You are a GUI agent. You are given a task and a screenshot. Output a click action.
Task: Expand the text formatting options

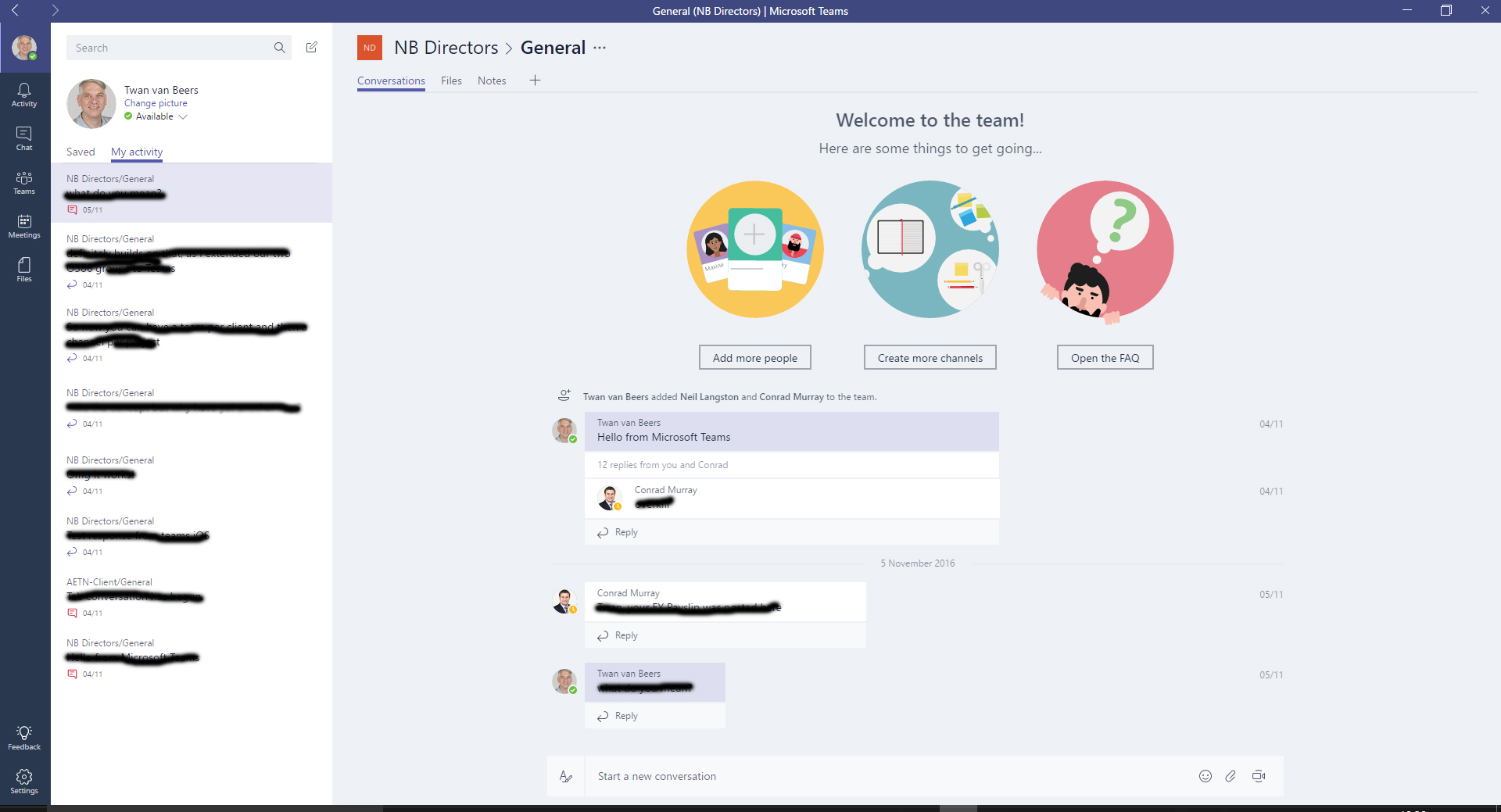(x=566, y=776)
